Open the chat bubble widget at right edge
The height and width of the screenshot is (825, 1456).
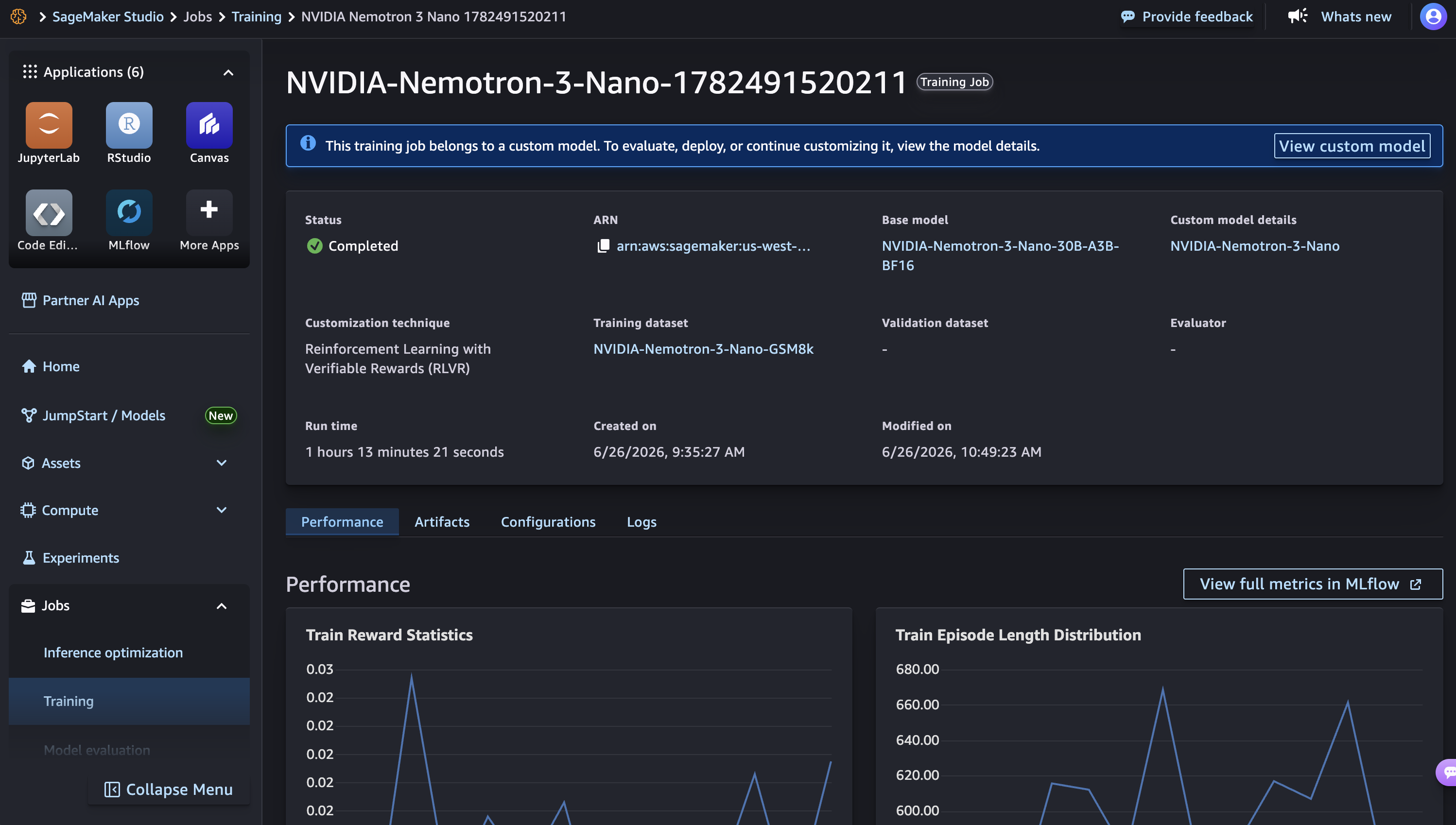(x=1447, y=772)
